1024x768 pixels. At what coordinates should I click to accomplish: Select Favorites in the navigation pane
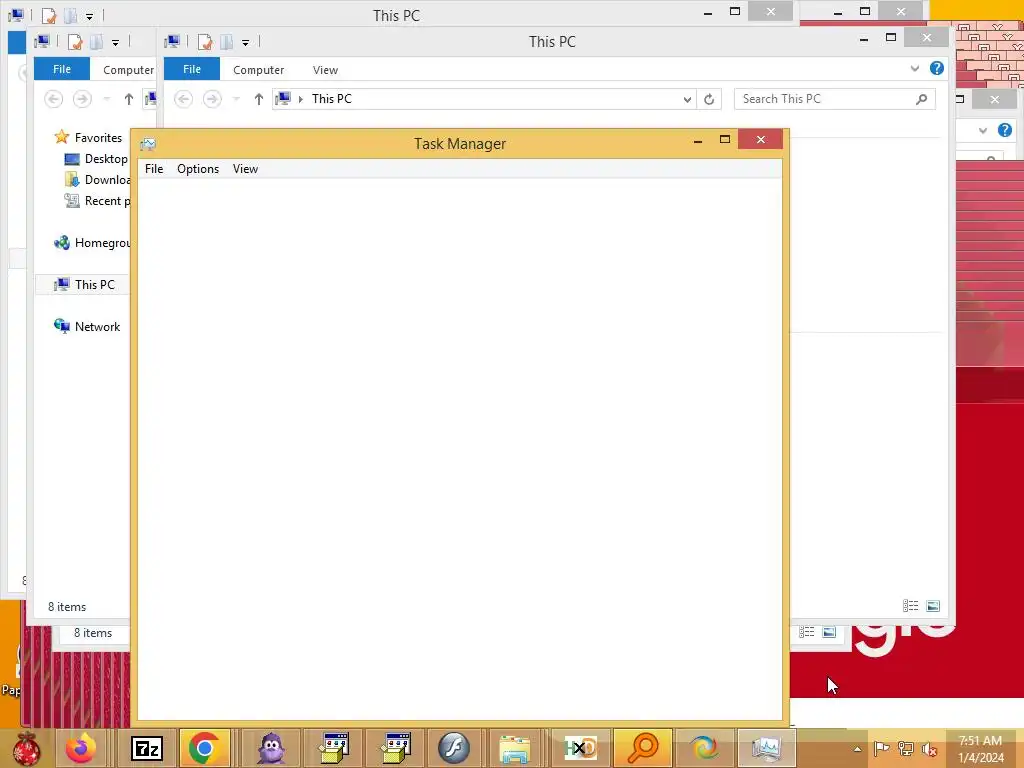[x=98, y=138]
